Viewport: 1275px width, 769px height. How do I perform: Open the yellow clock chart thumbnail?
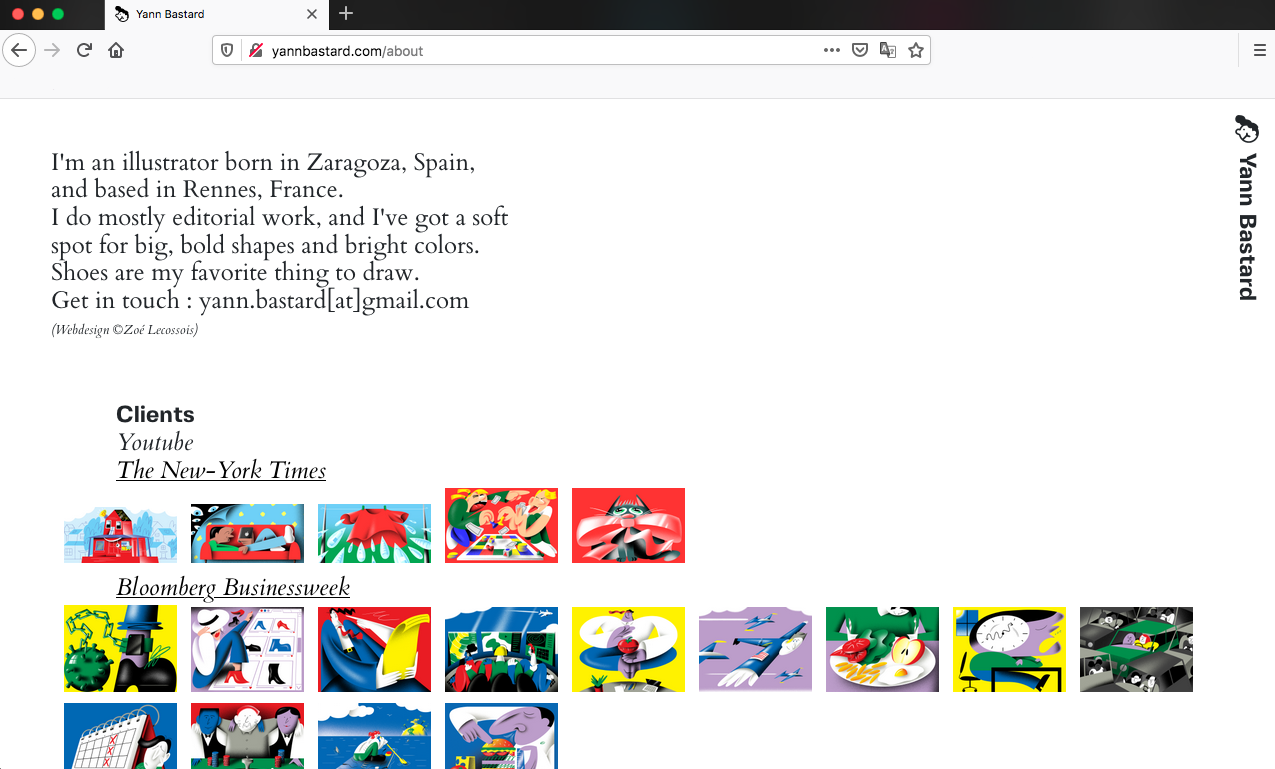tap(1009, 649)
